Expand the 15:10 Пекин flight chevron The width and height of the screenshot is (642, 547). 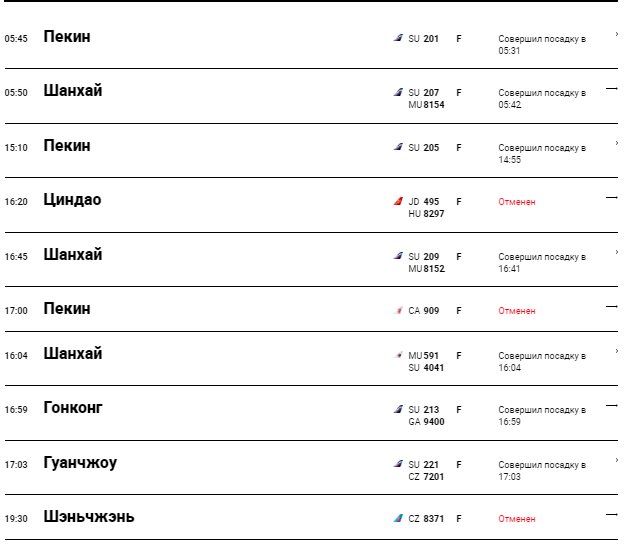(x=617, y=143)
